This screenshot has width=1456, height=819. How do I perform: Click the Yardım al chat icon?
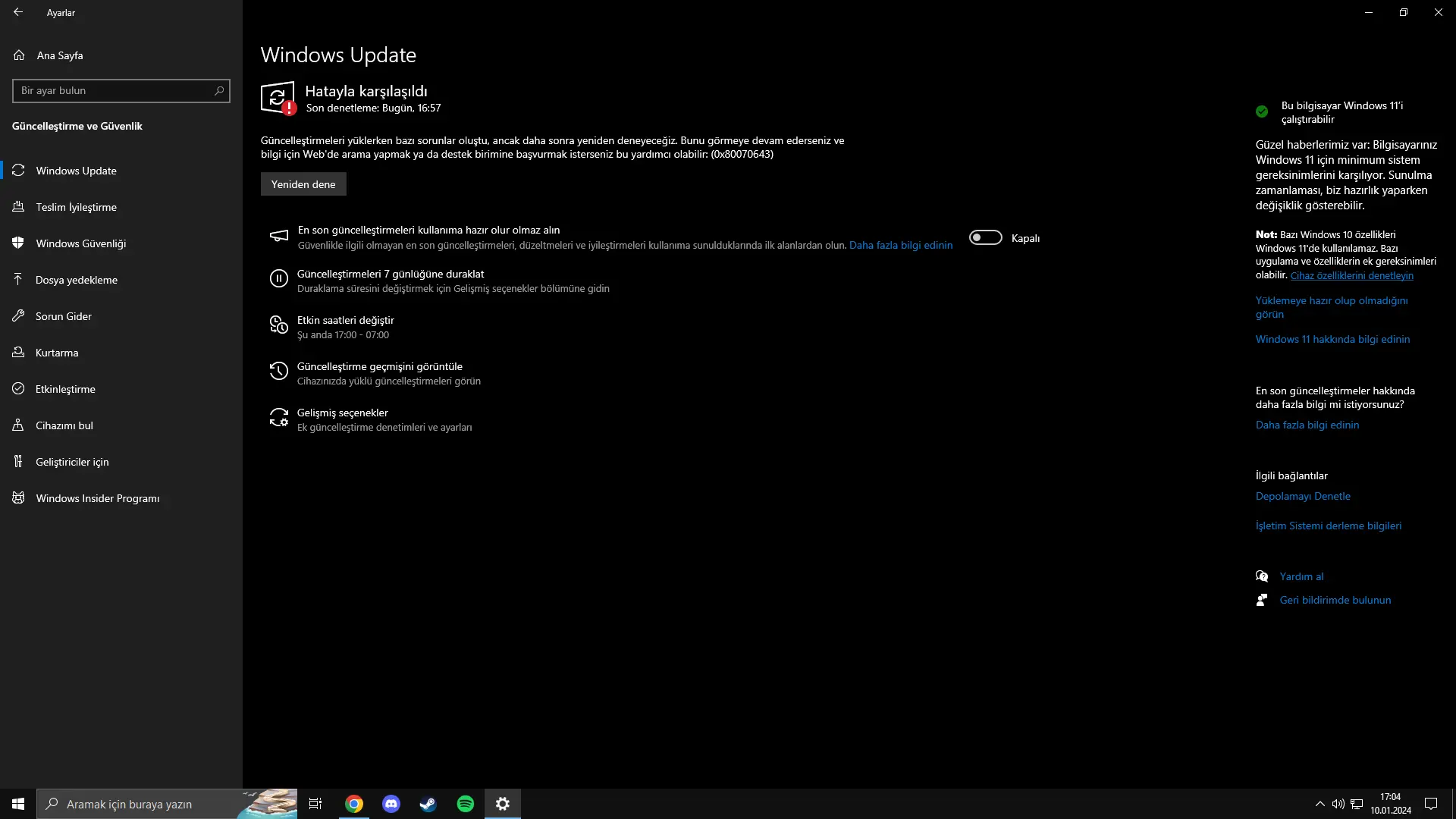[1262, 576]
